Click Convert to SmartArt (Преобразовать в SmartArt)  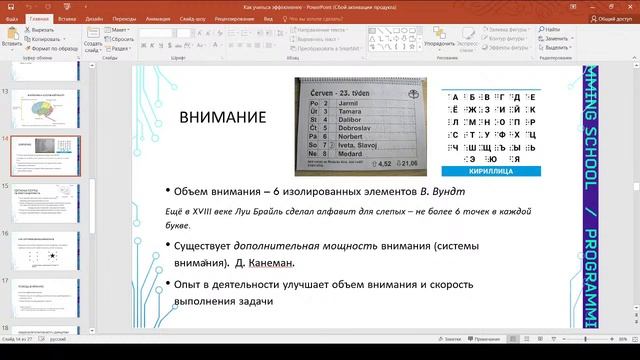(x=326, y=49)
